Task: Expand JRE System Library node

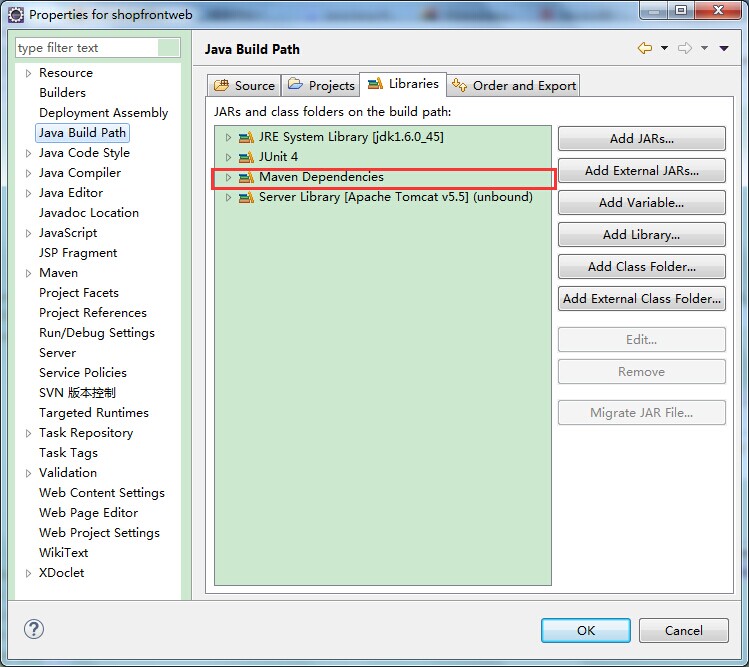Action: pyautogui.click(x=228, y=138)
